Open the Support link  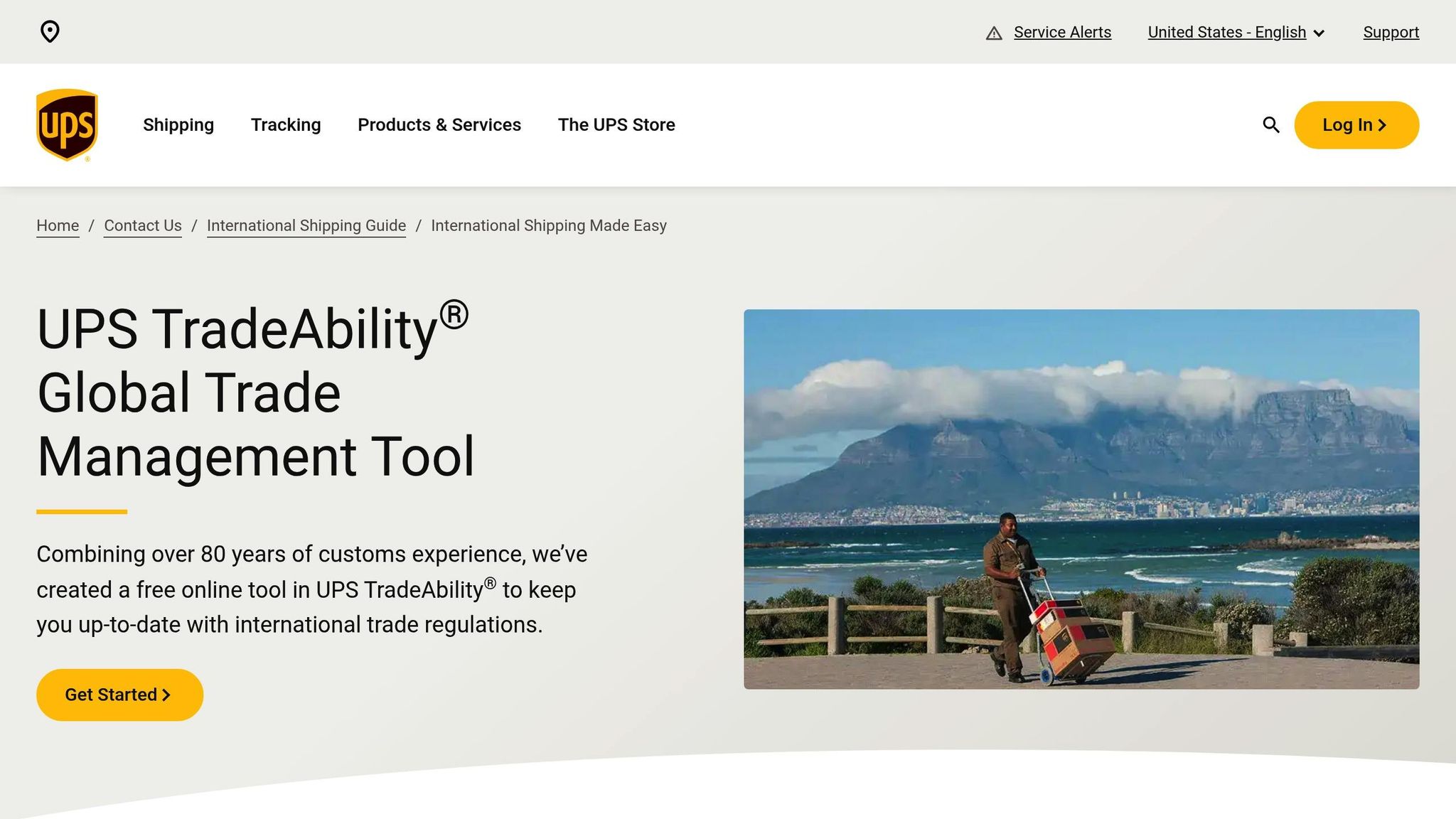click(x=1391, y=32)
